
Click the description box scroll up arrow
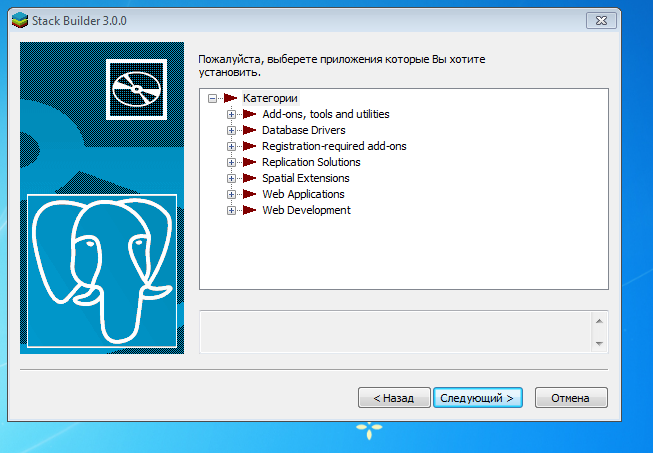click(x=599, y=321)
